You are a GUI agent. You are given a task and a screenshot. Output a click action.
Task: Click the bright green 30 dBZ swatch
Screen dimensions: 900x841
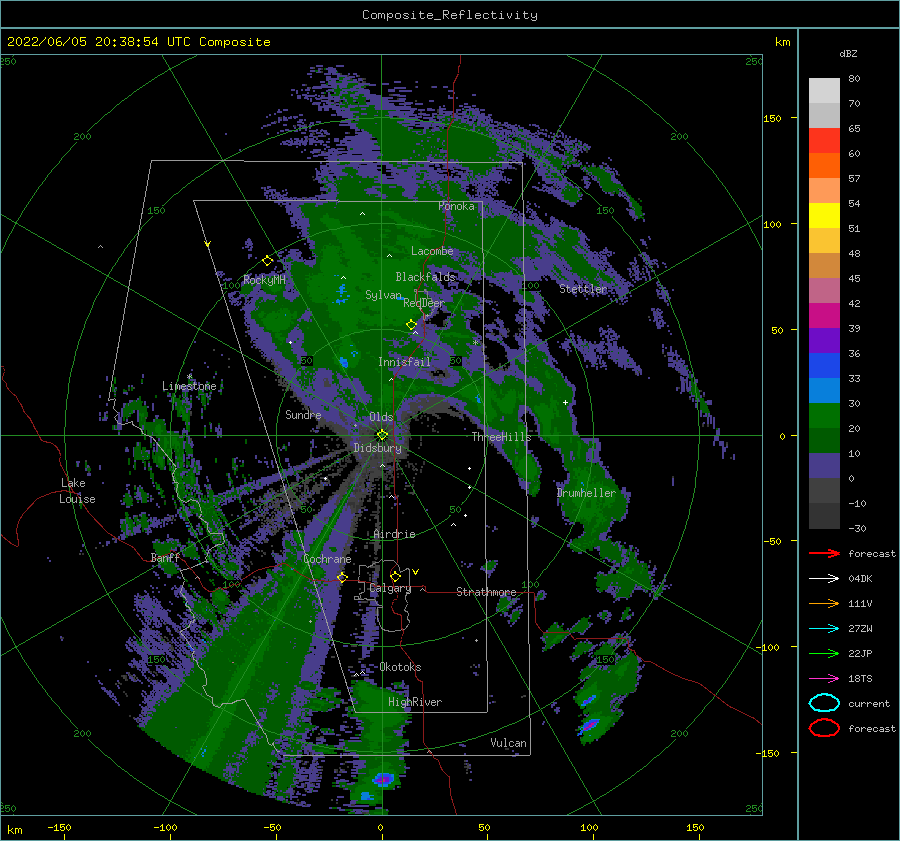tap(824, 416)
